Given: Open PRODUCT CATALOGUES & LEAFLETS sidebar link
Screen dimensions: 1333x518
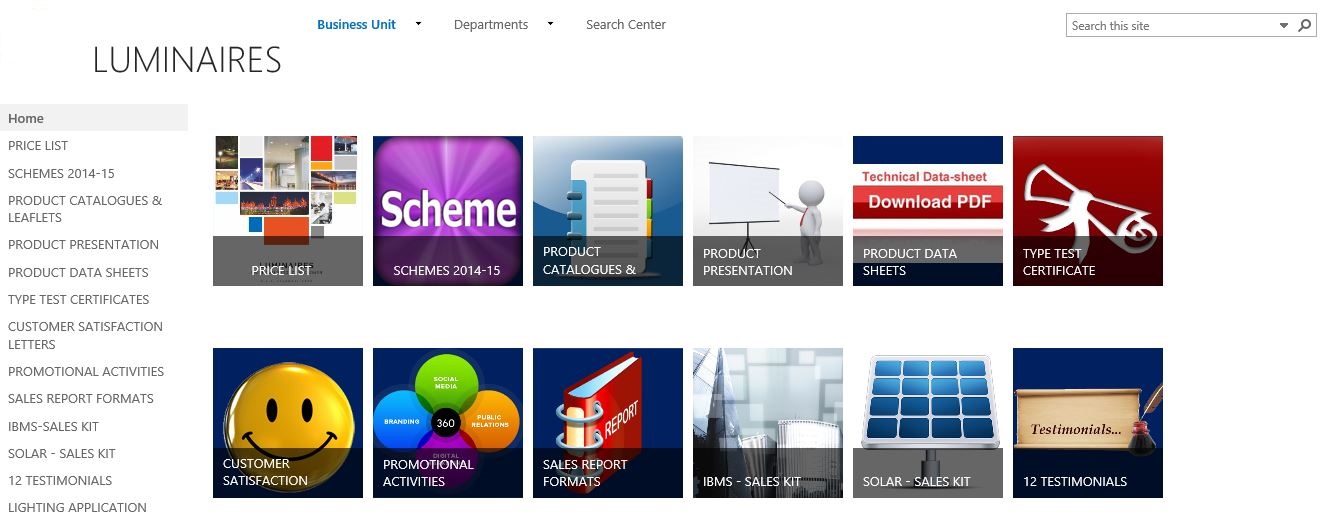Looking at the screenshot, I should [x=85, y=209].
